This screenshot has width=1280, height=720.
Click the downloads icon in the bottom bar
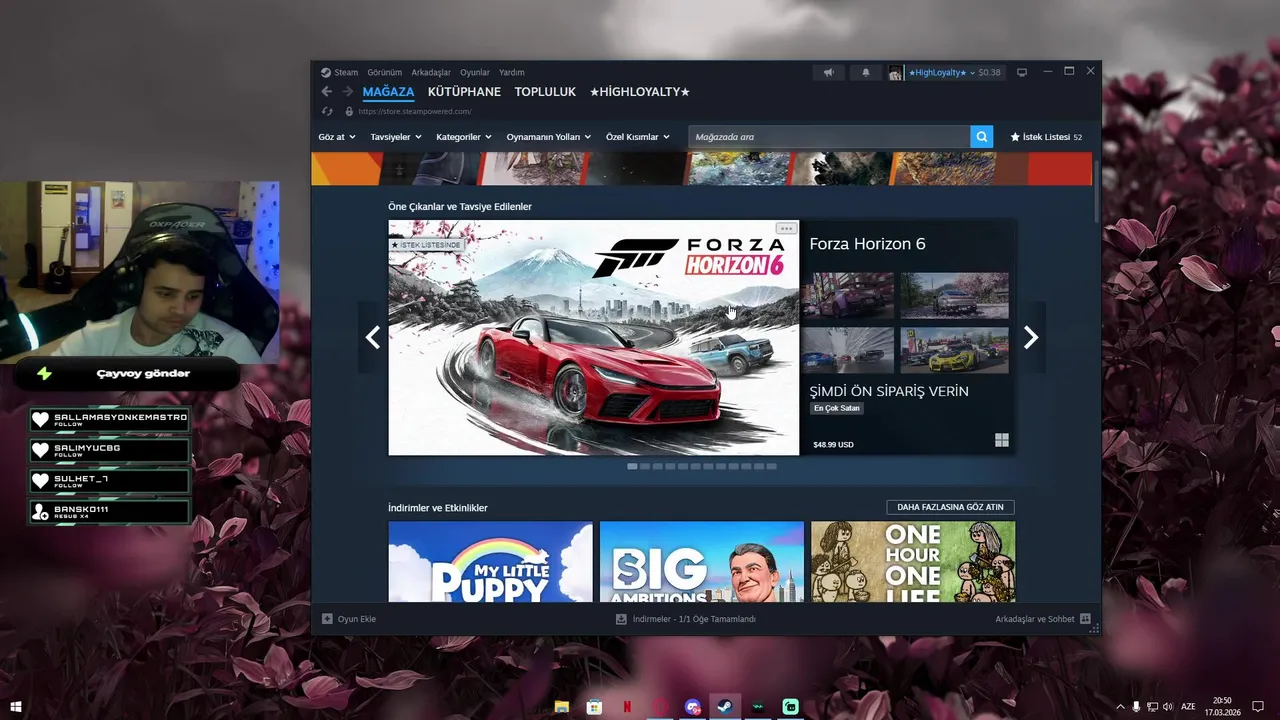tap(622, 619)
